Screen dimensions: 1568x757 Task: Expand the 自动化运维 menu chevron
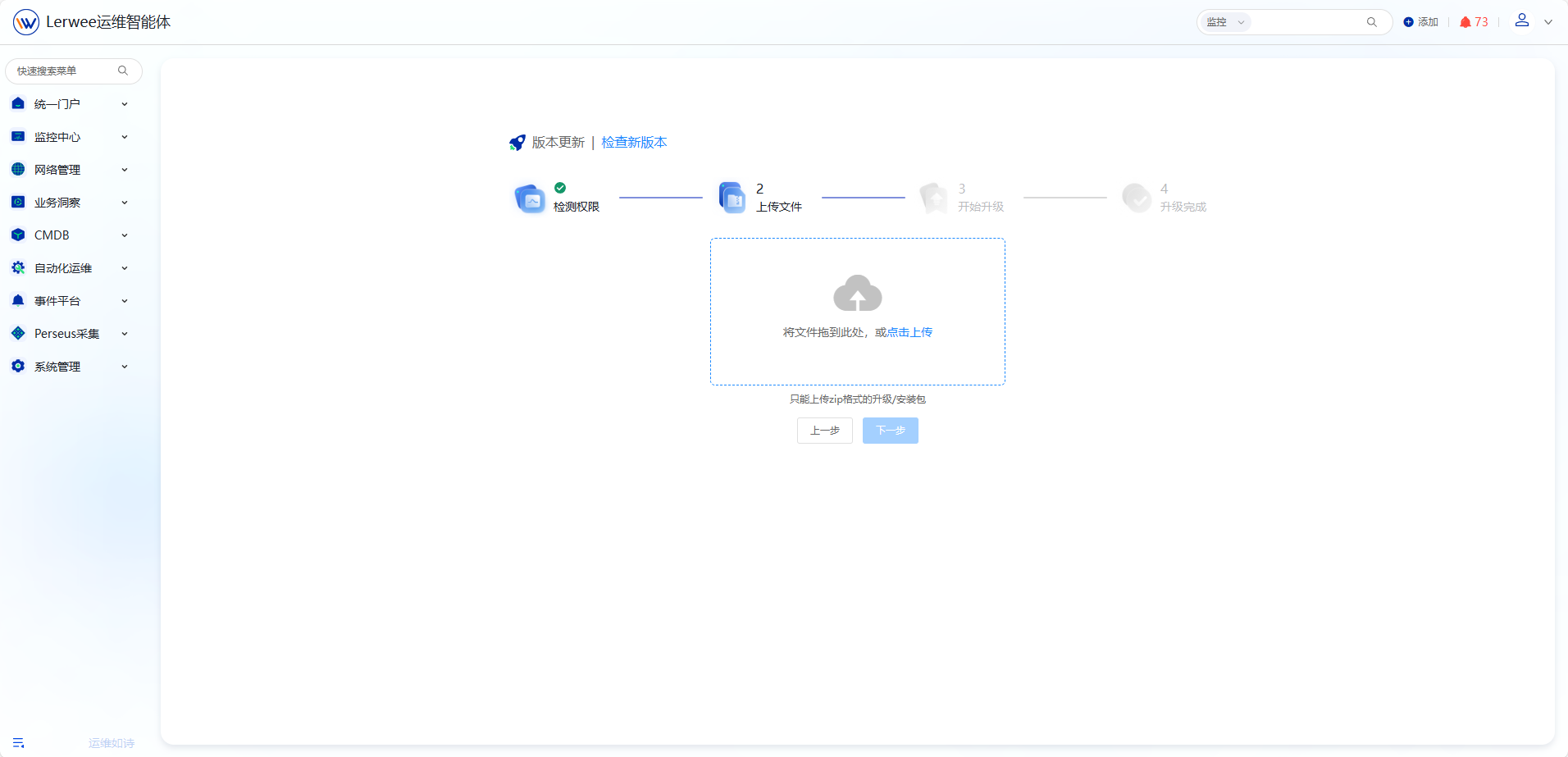(x=125, y=268)
